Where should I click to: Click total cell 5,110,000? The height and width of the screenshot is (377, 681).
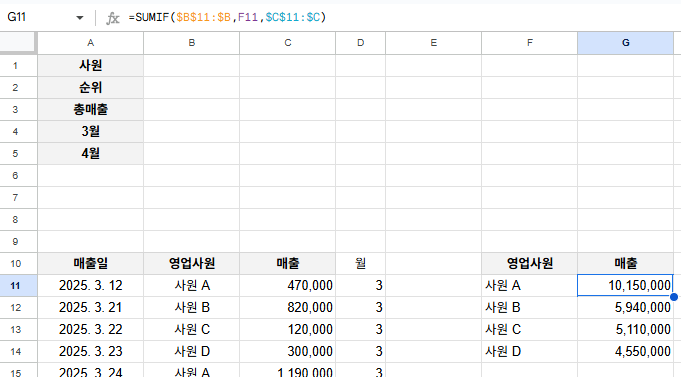(x=625, y=329)
